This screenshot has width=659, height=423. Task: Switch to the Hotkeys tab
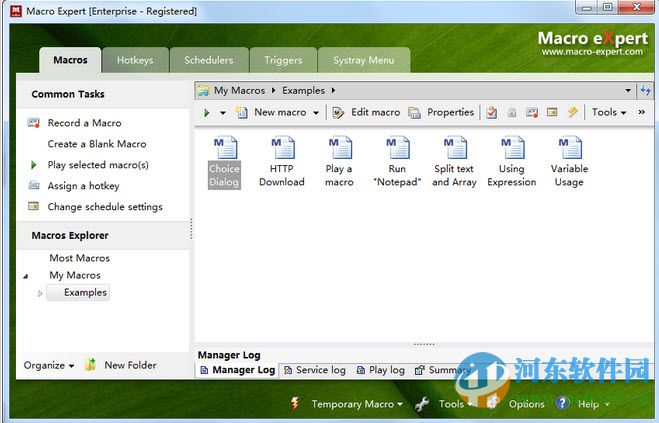[x=135, y=60]
